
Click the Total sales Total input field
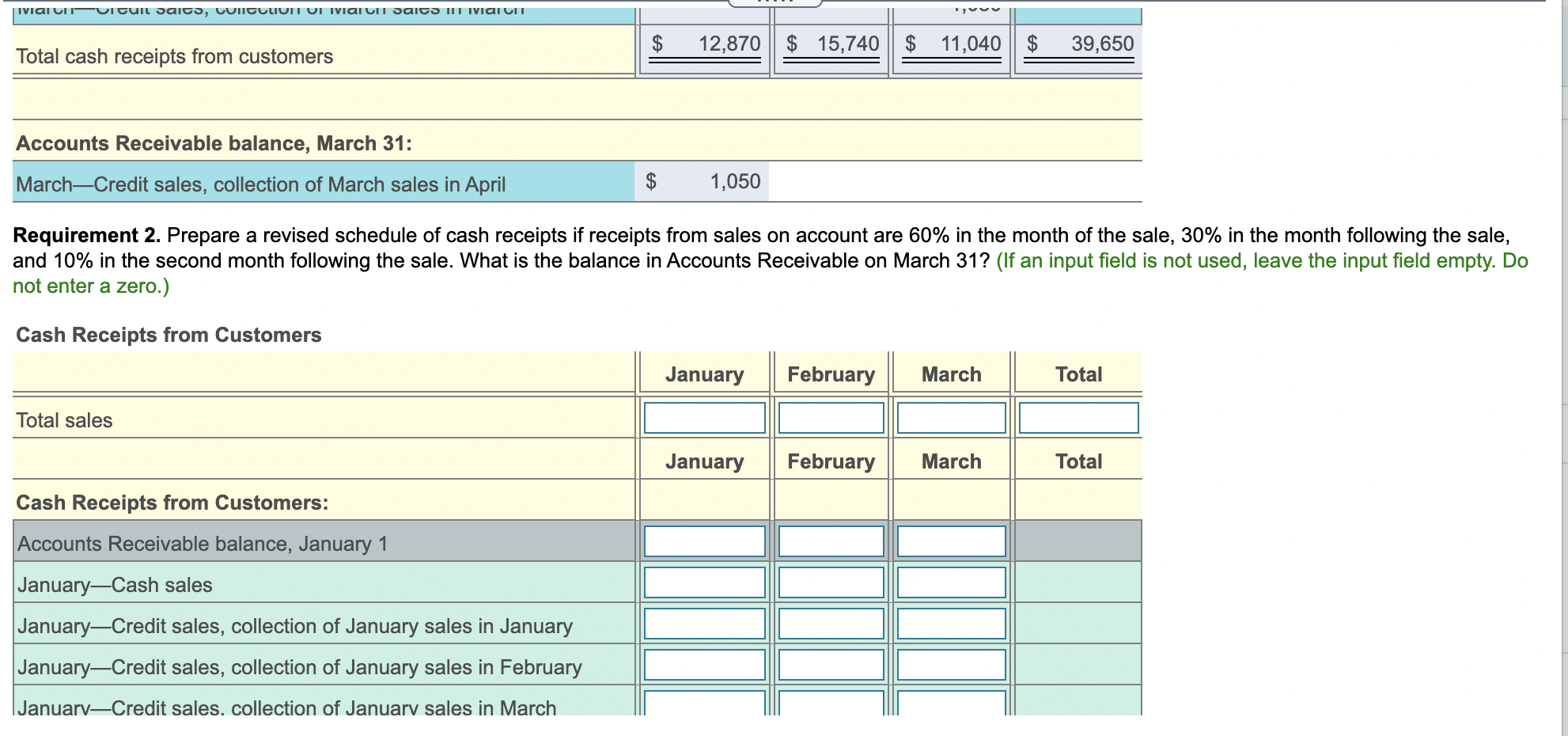coord(1079,418)
